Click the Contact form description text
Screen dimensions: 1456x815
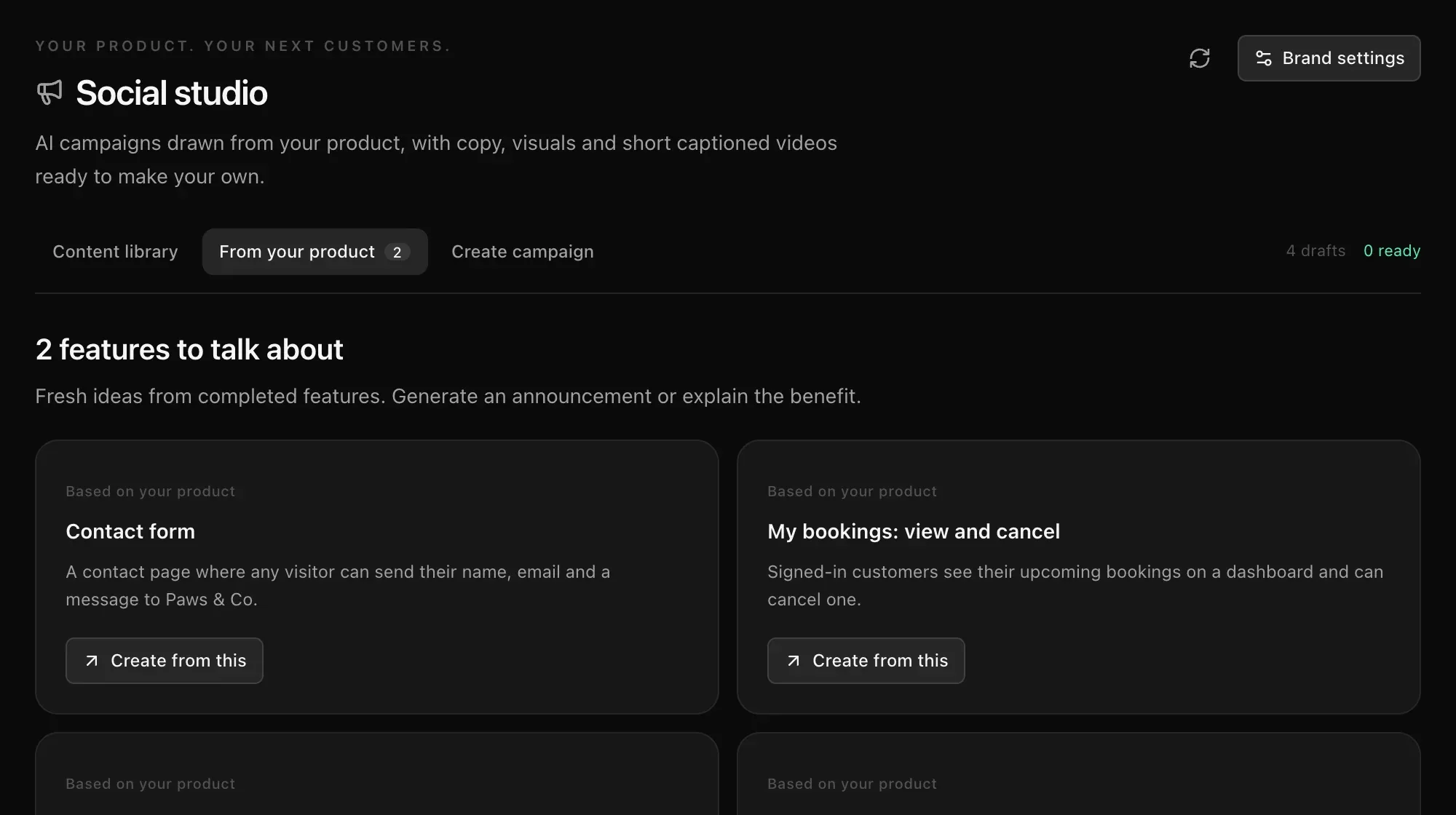point(338,586)
